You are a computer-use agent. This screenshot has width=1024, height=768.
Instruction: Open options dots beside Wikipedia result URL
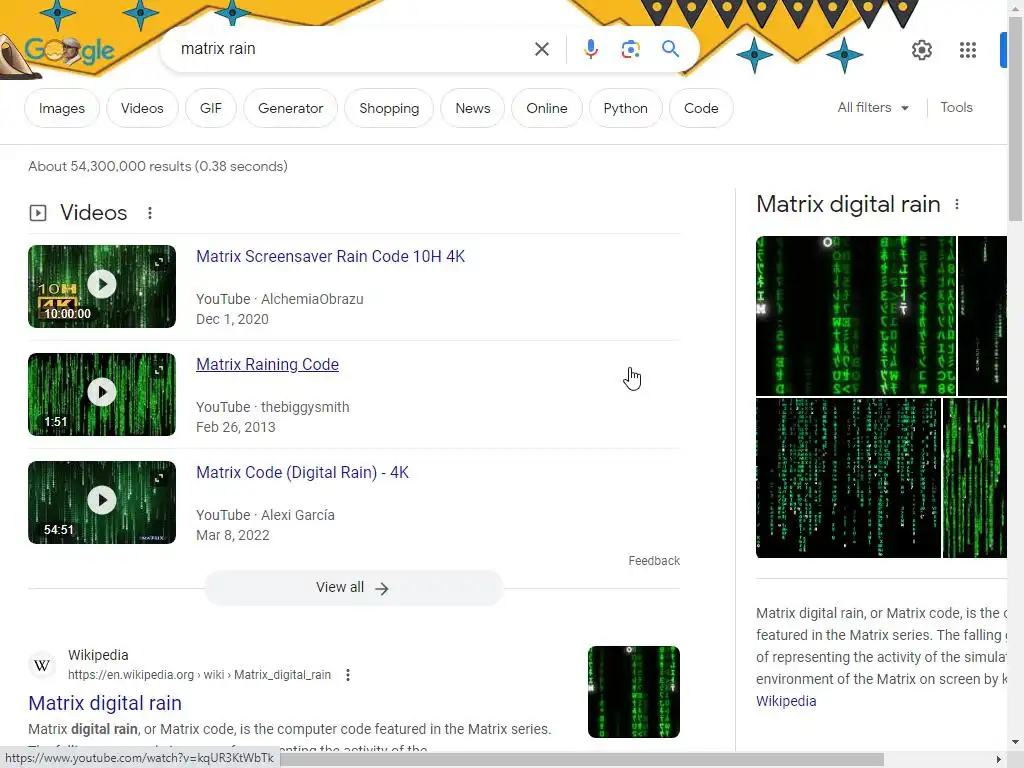coord(348,675)
